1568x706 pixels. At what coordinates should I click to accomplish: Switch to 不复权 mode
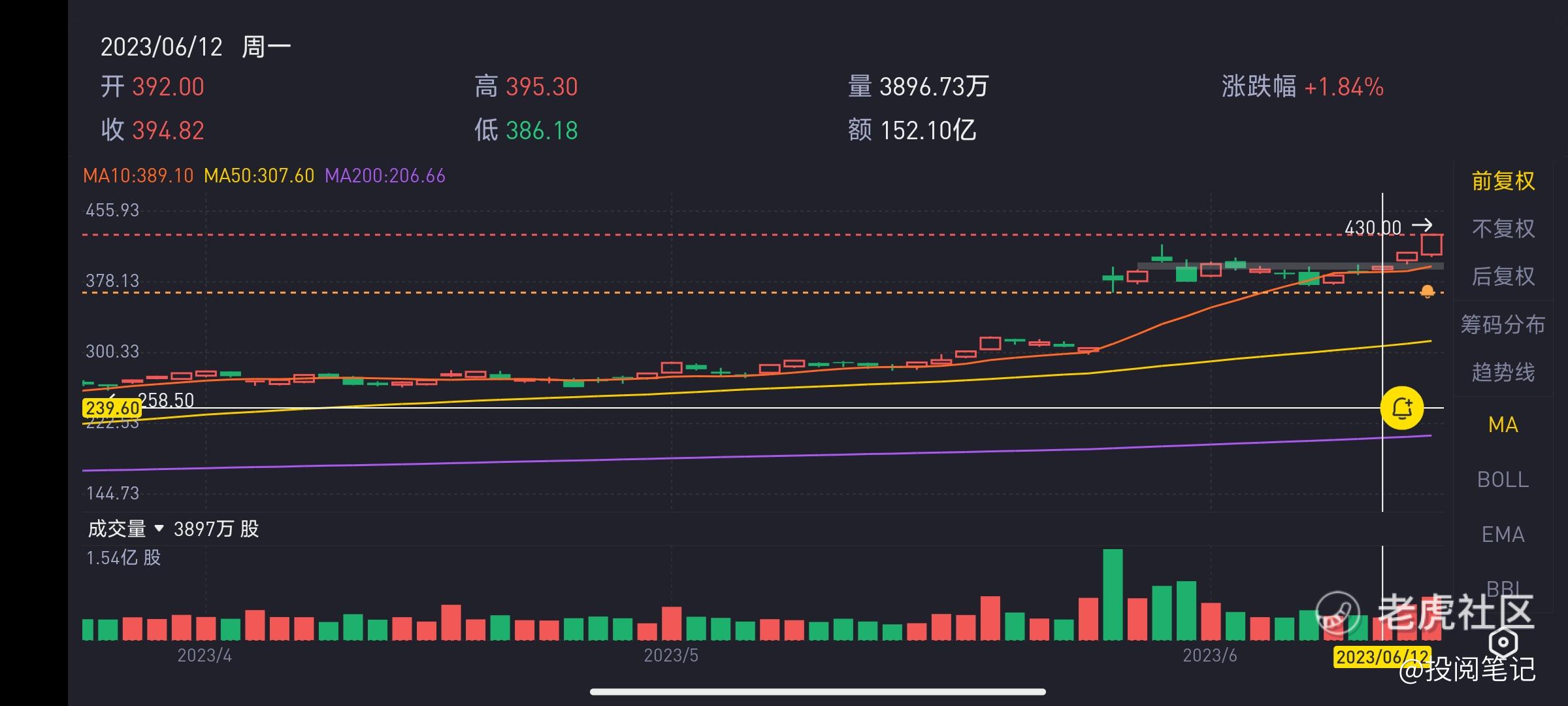pyautogui.click(x=1502, y=229)
